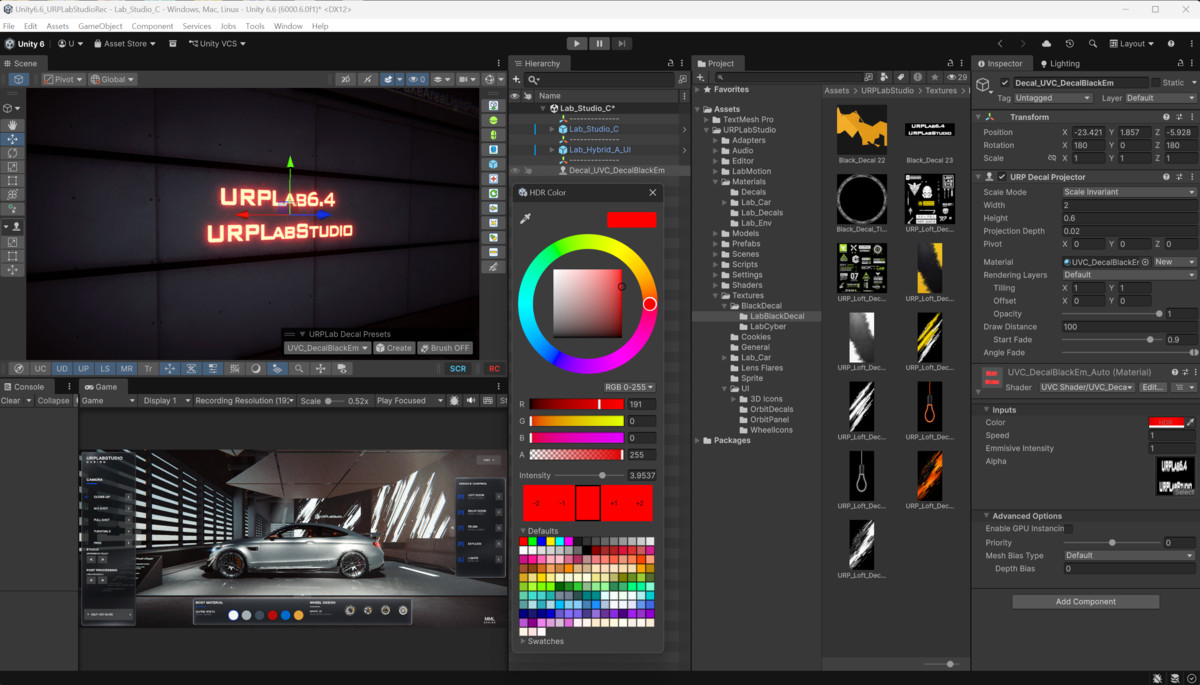Click the shader Edit... button
Viewport: 1200px width, 685px height.
pos(1153,387)
